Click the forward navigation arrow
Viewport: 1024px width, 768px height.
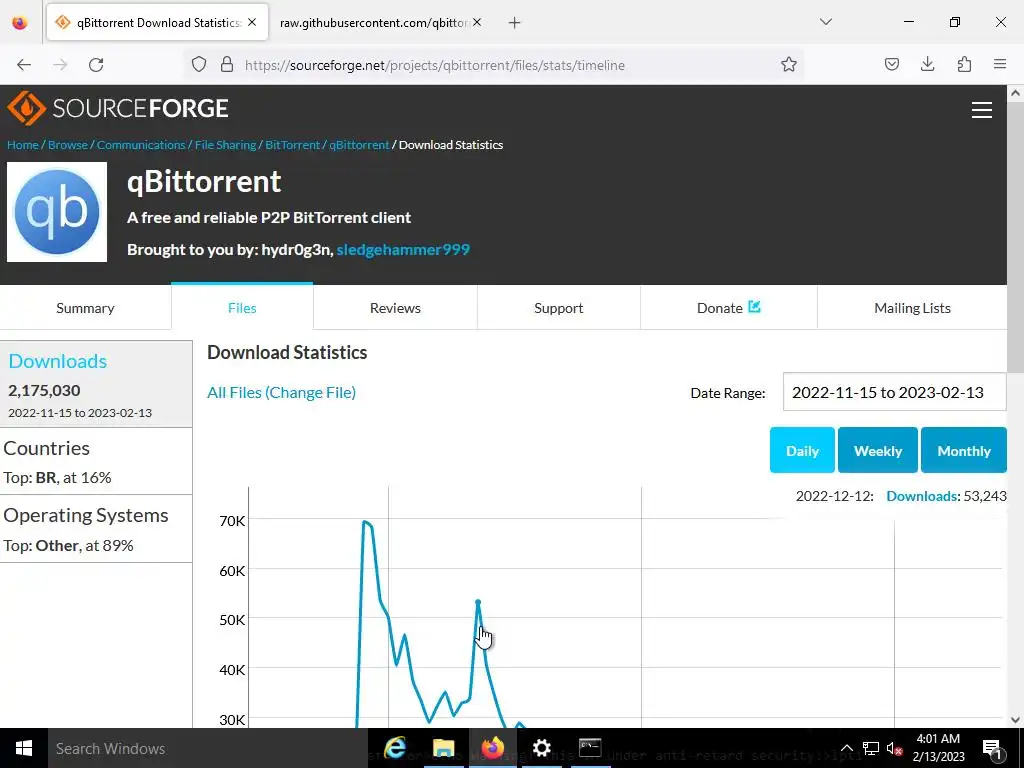[x=60, y=65]
